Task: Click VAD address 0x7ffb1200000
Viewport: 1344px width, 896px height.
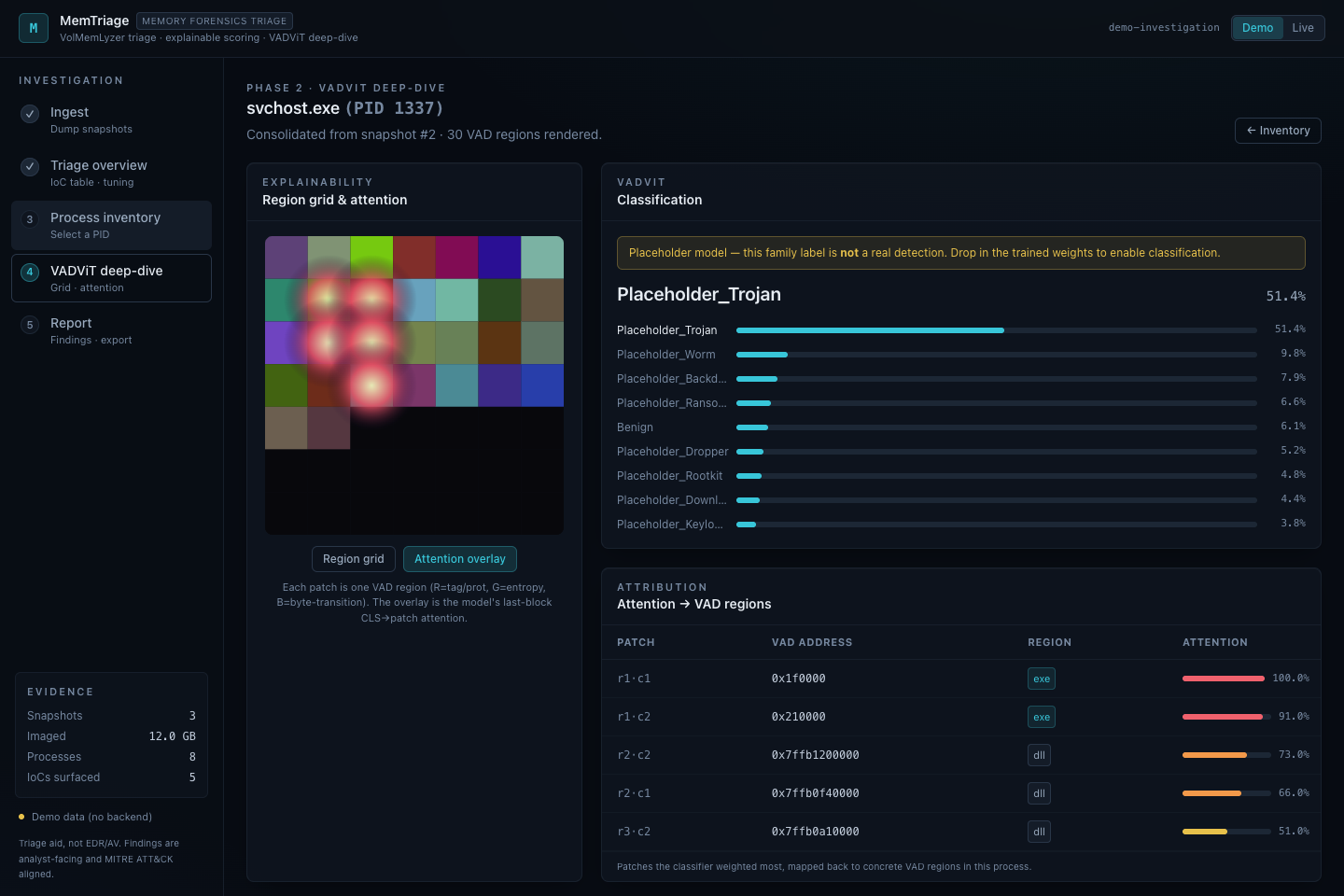Action: pos(815,755)
